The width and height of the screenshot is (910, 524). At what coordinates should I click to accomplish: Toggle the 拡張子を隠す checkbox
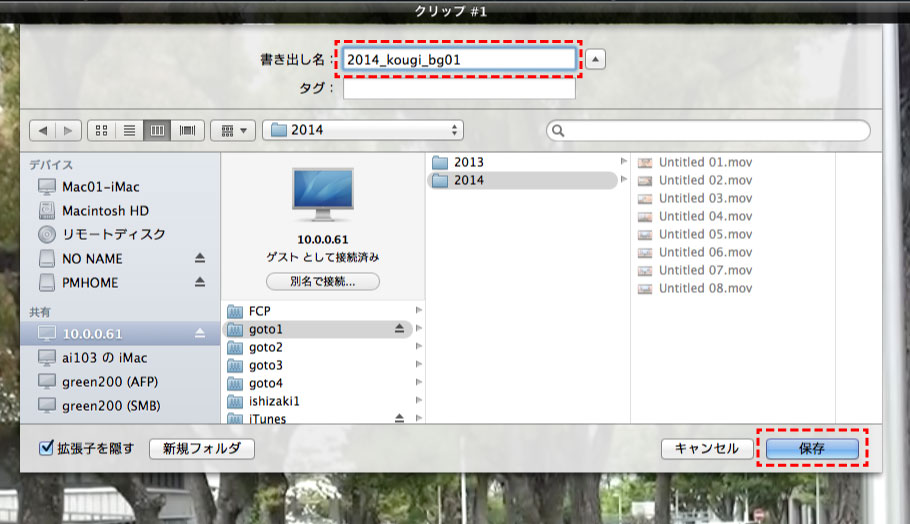(46, 447)
